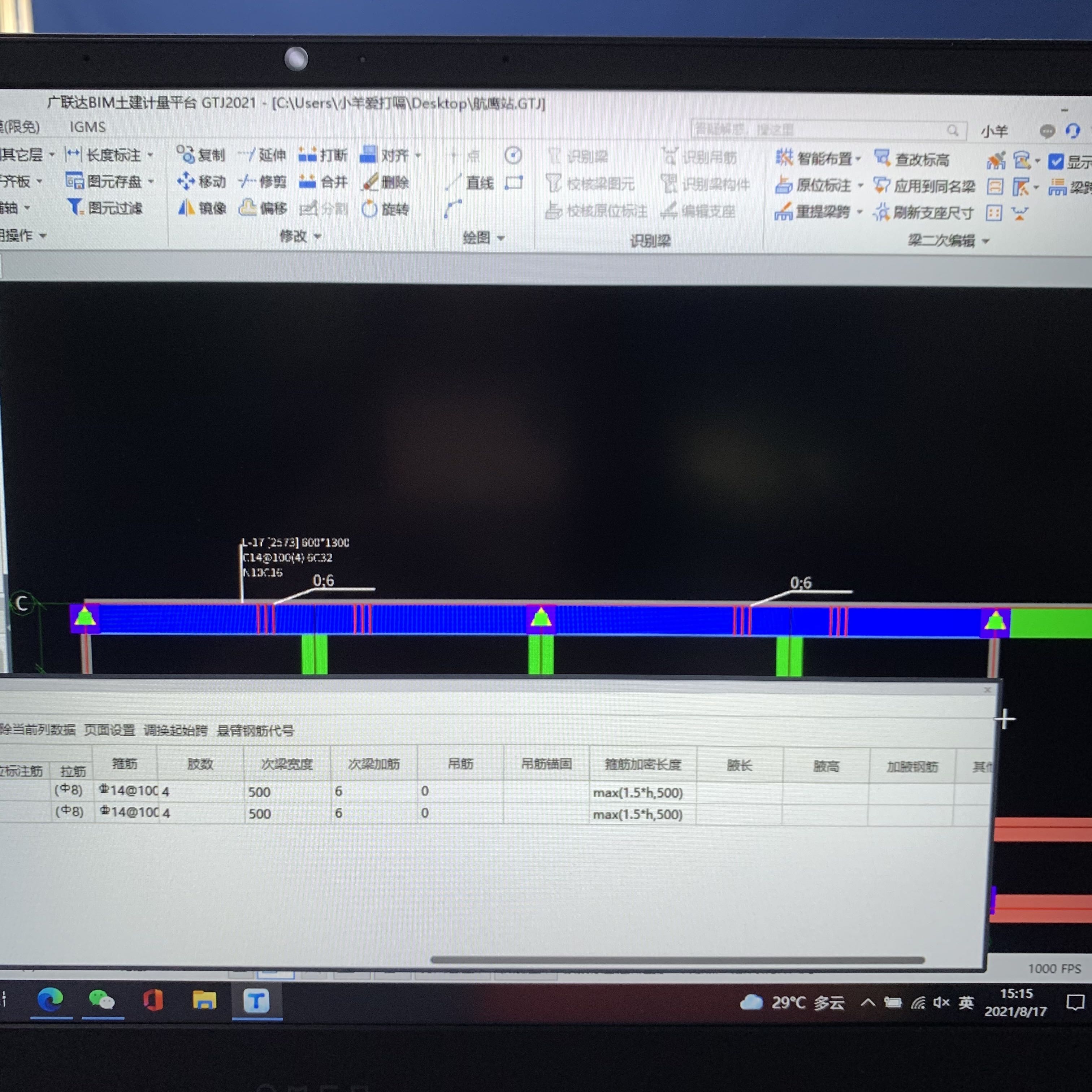The width and height of the screenshot is (1092, 1092).
Task: Open the help headset icon
Action: pyautogui.click(x=1073, y=131)
